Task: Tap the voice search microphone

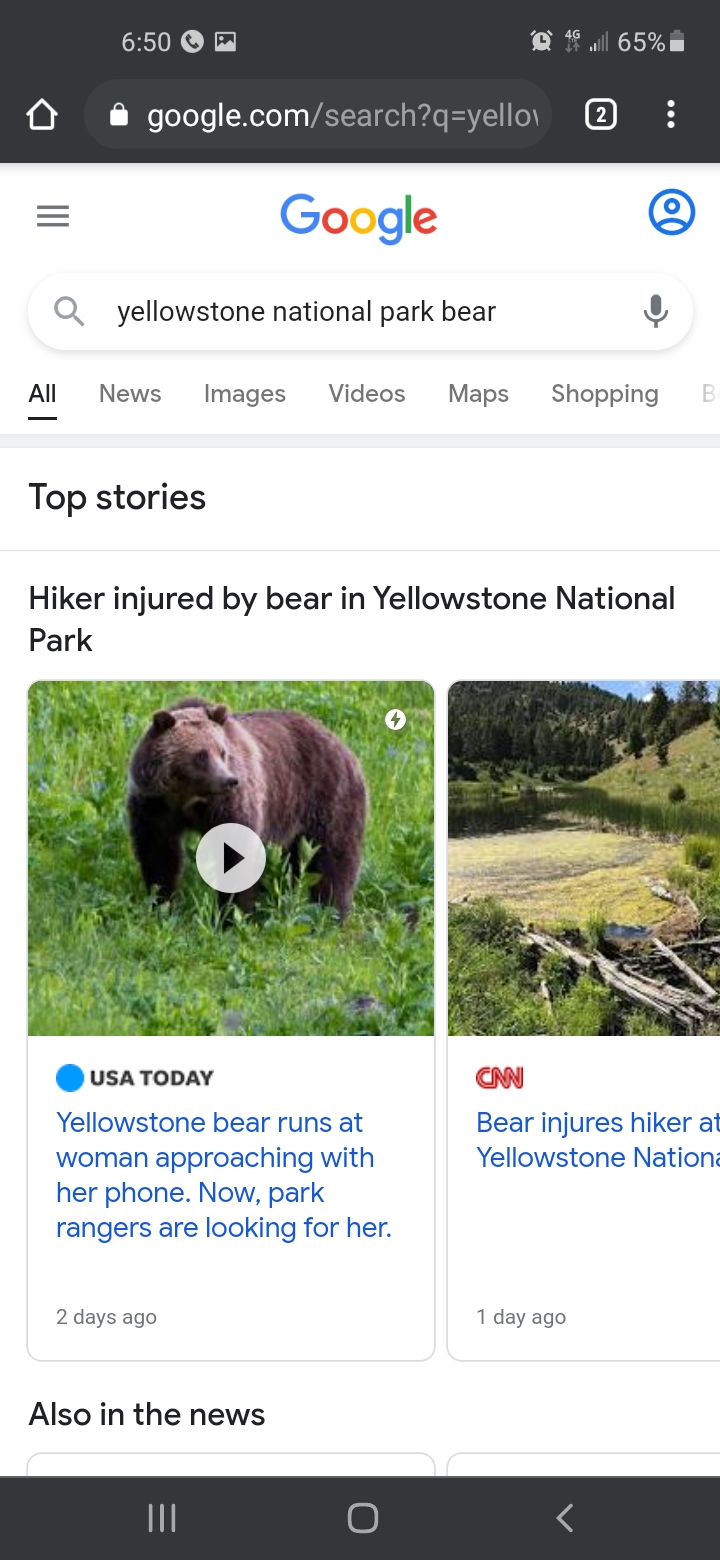Action: coord(656,312)
